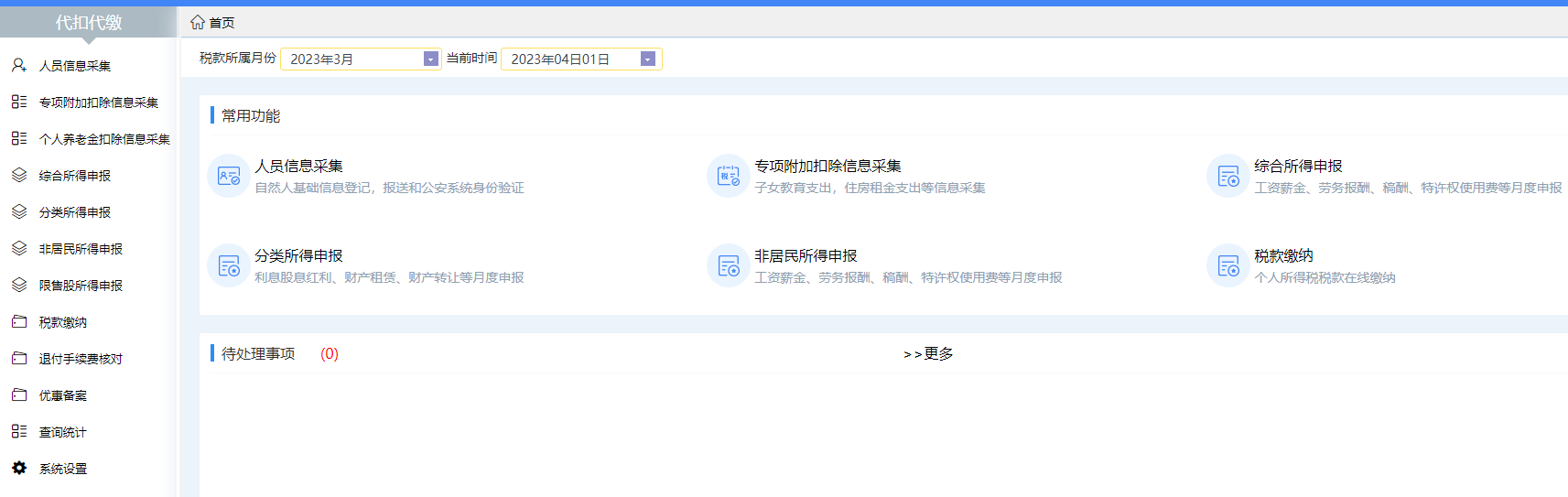Click the layers icon beside 限售股所得申报
The image size is (1568, 497).
pos(19,285)
